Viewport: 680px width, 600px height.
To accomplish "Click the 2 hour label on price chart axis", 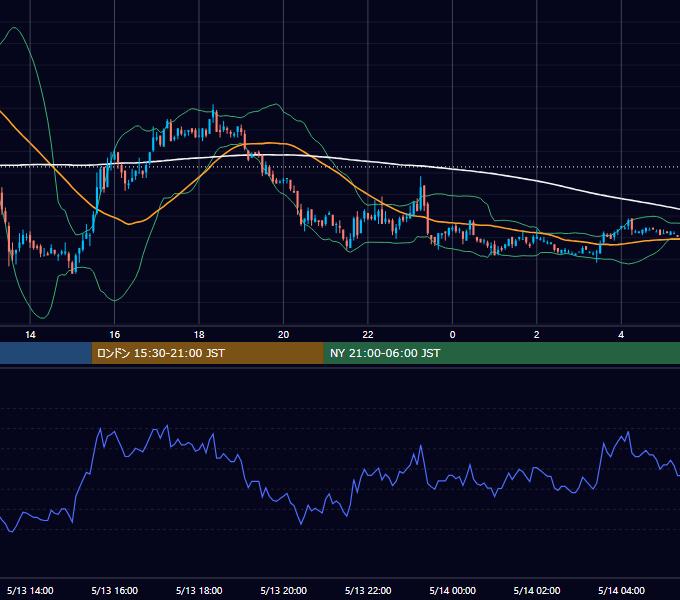I will pos(536,335).
